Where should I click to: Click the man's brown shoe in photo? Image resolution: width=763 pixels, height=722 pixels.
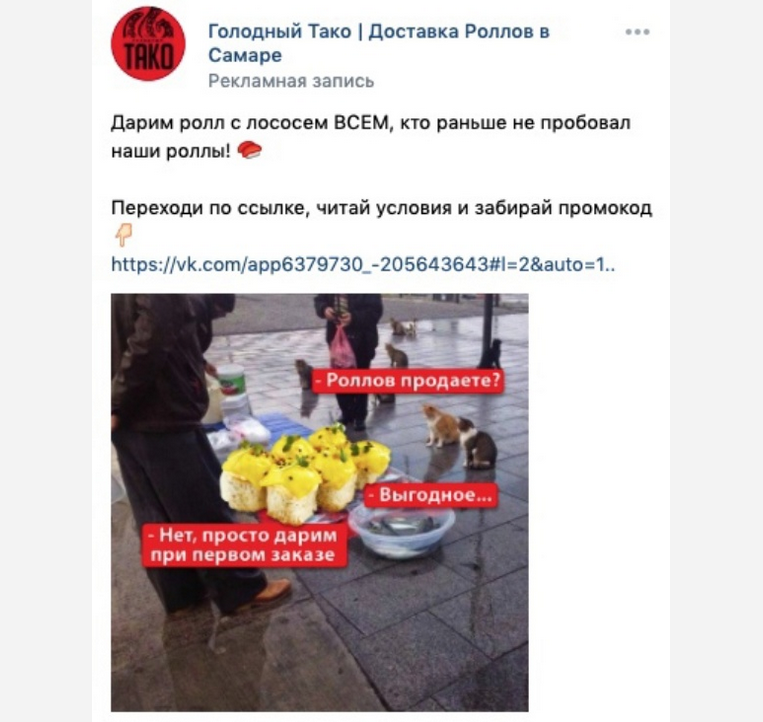pos(271,593)
